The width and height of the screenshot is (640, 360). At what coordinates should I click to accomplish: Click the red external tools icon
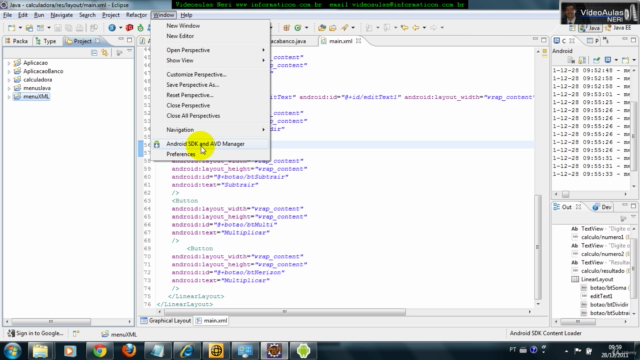tap(129, 28)
